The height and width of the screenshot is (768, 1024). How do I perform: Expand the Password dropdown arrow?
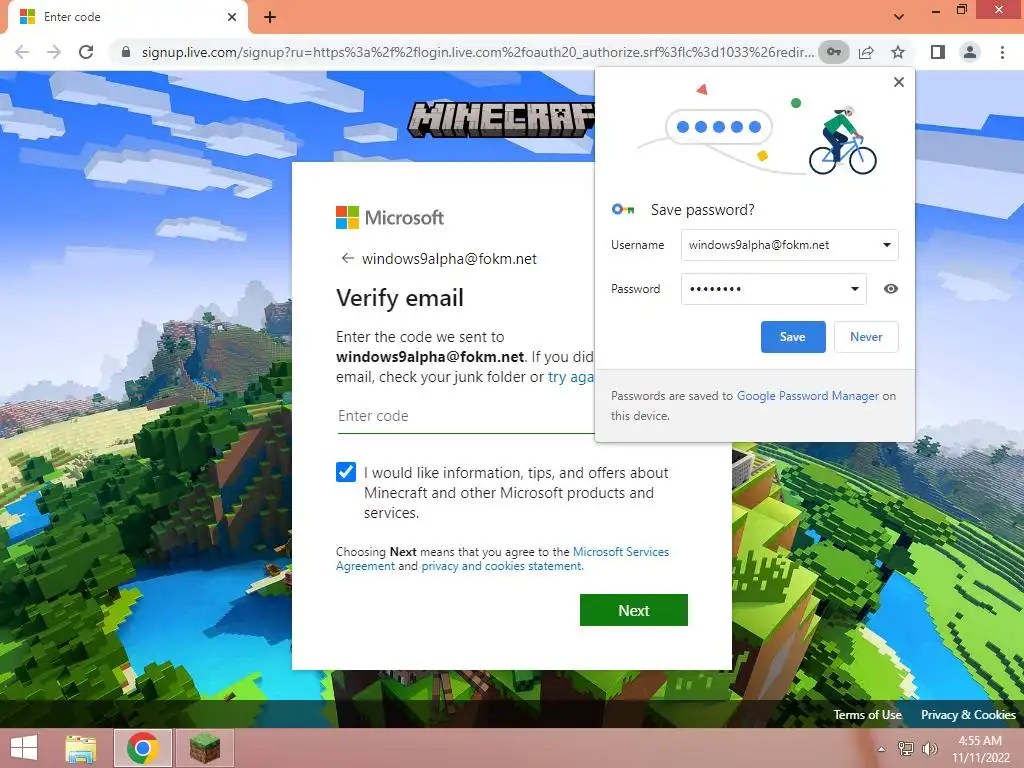pos(854,289)
